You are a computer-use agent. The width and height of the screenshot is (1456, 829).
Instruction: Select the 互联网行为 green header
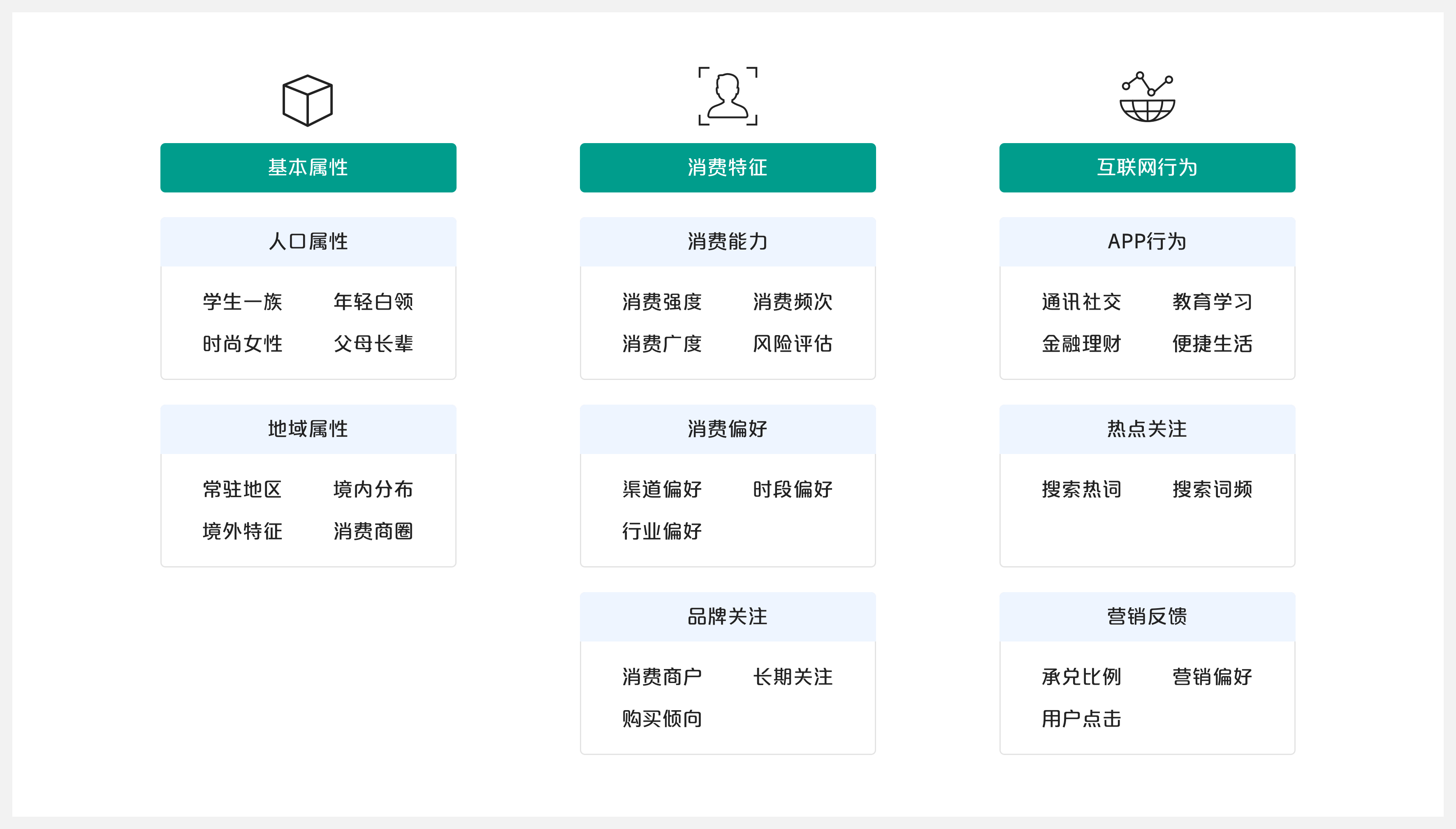[x=1148, y=167]
